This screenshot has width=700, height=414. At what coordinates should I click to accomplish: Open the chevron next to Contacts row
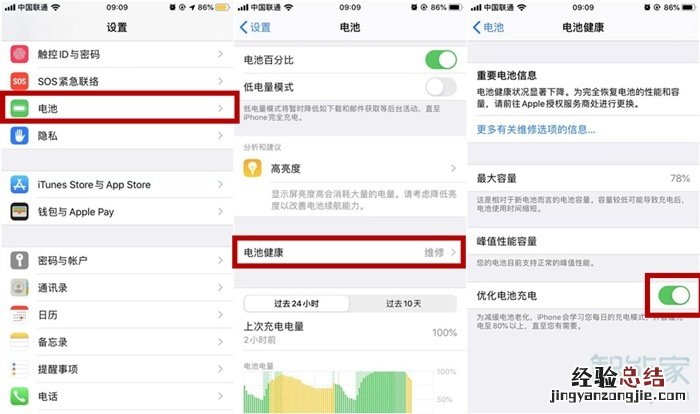pyautogui.click(x=220, y=288)
